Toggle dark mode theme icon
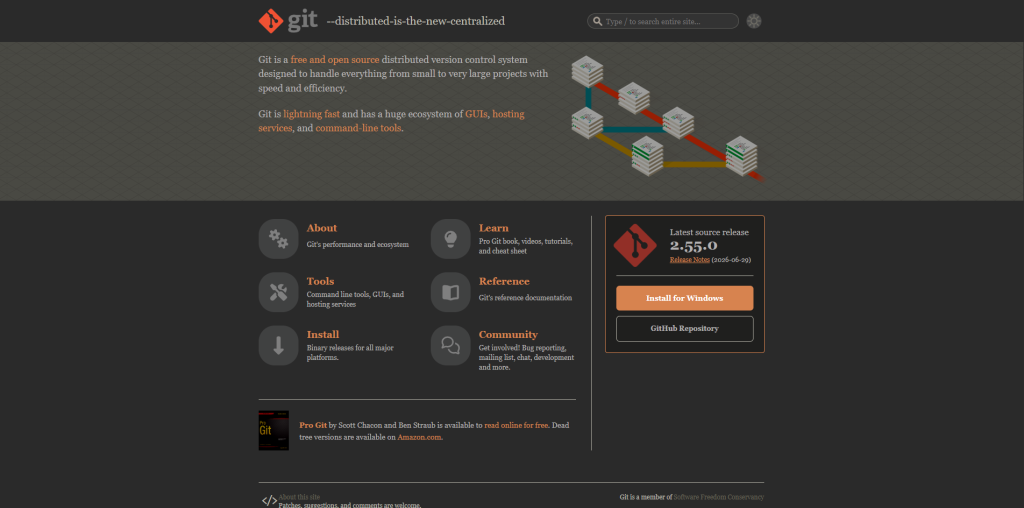This screenshot has height=508, width=1024. coord(754,21)
